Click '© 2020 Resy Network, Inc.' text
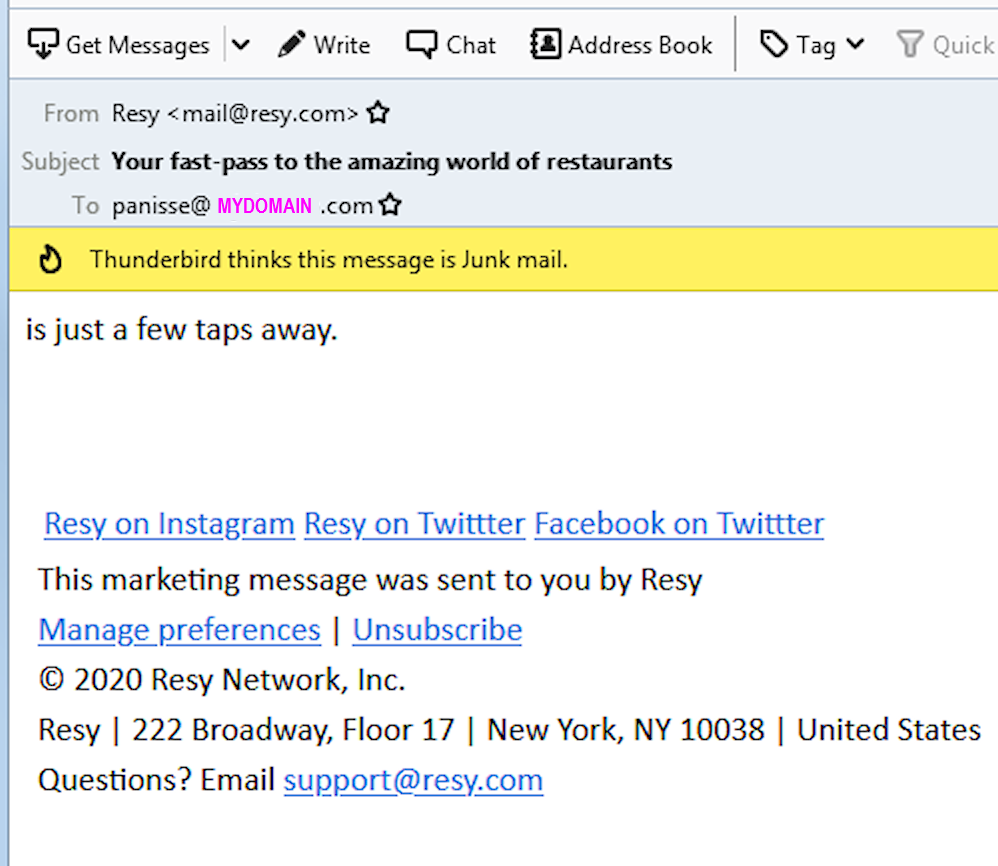 click(x=221, y=680)
